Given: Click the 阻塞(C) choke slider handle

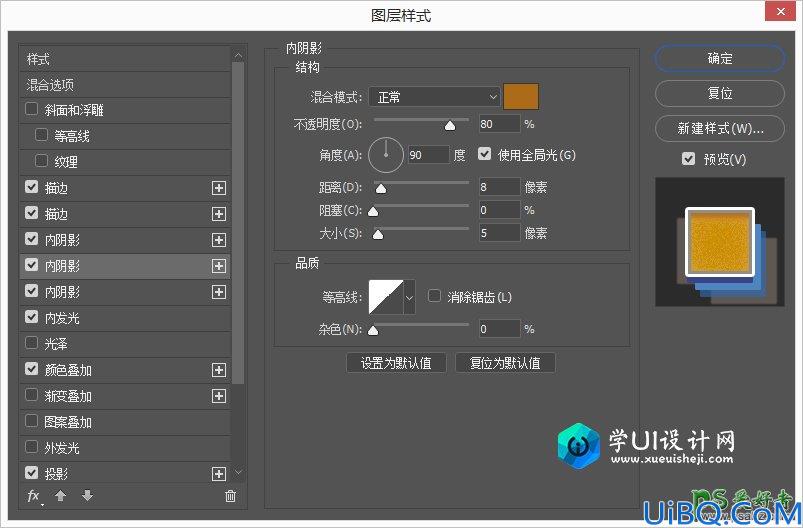Looking at the screenshot, I should click(x=373, y=212).
